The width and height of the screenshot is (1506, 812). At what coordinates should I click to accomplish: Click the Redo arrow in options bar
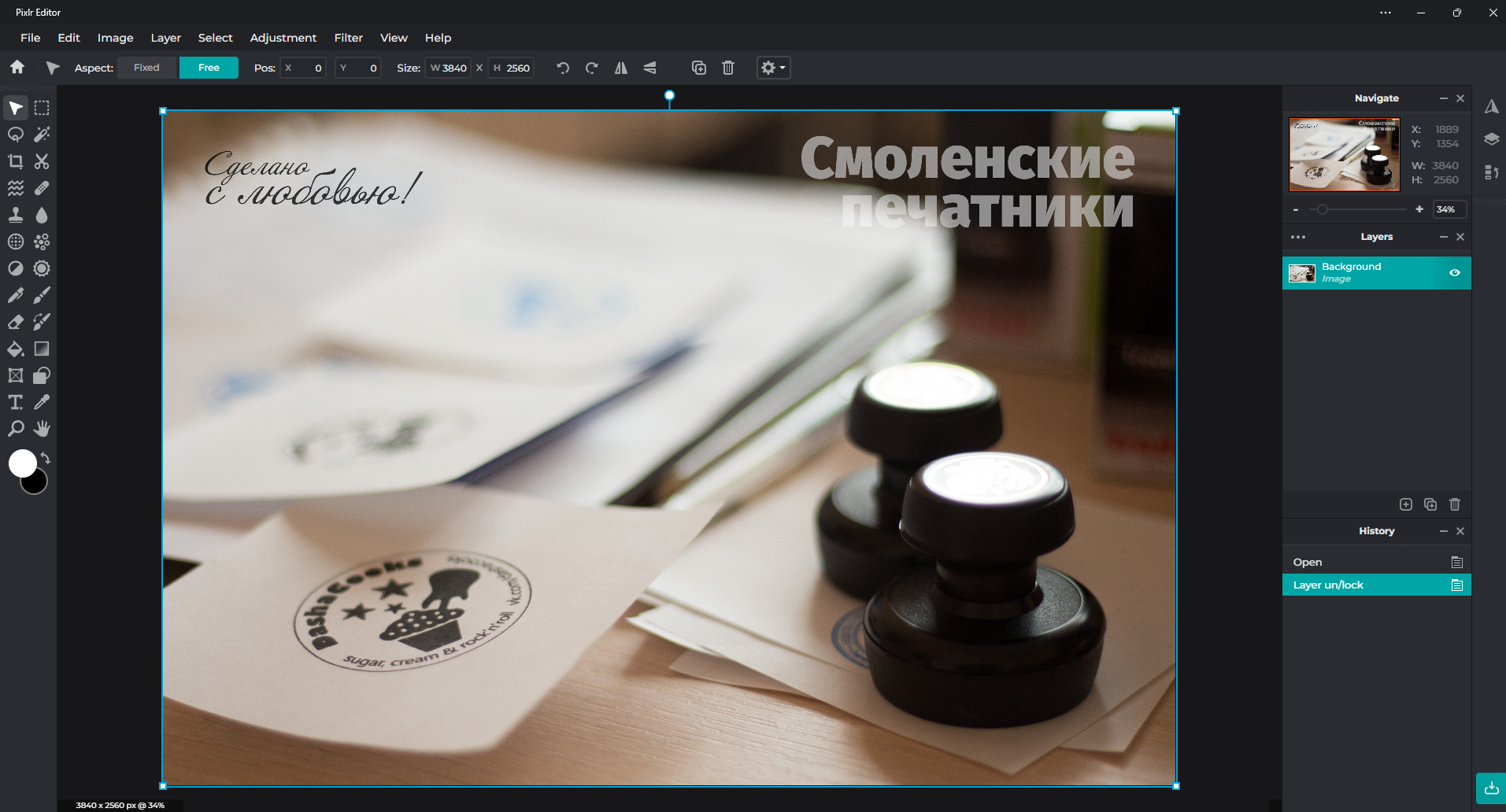point(592,68)
